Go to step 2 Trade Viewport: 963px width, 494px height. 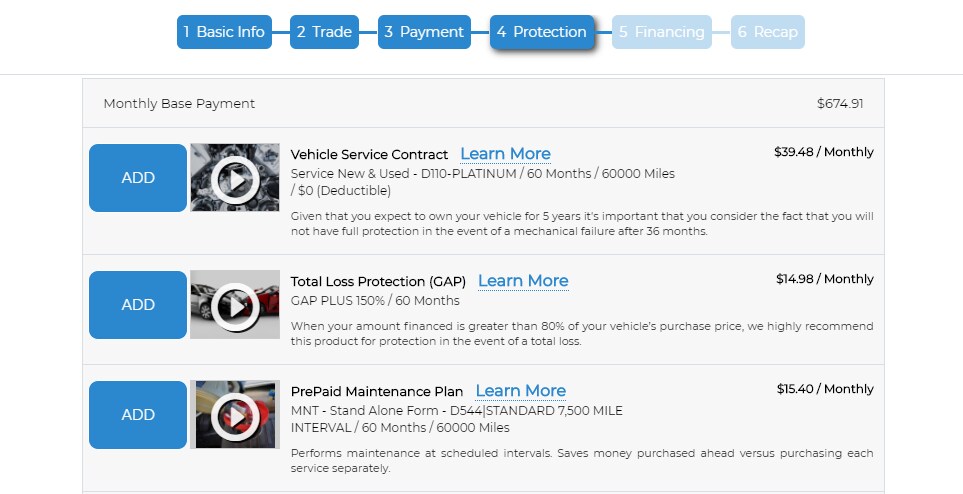click(x=324, y=32)
